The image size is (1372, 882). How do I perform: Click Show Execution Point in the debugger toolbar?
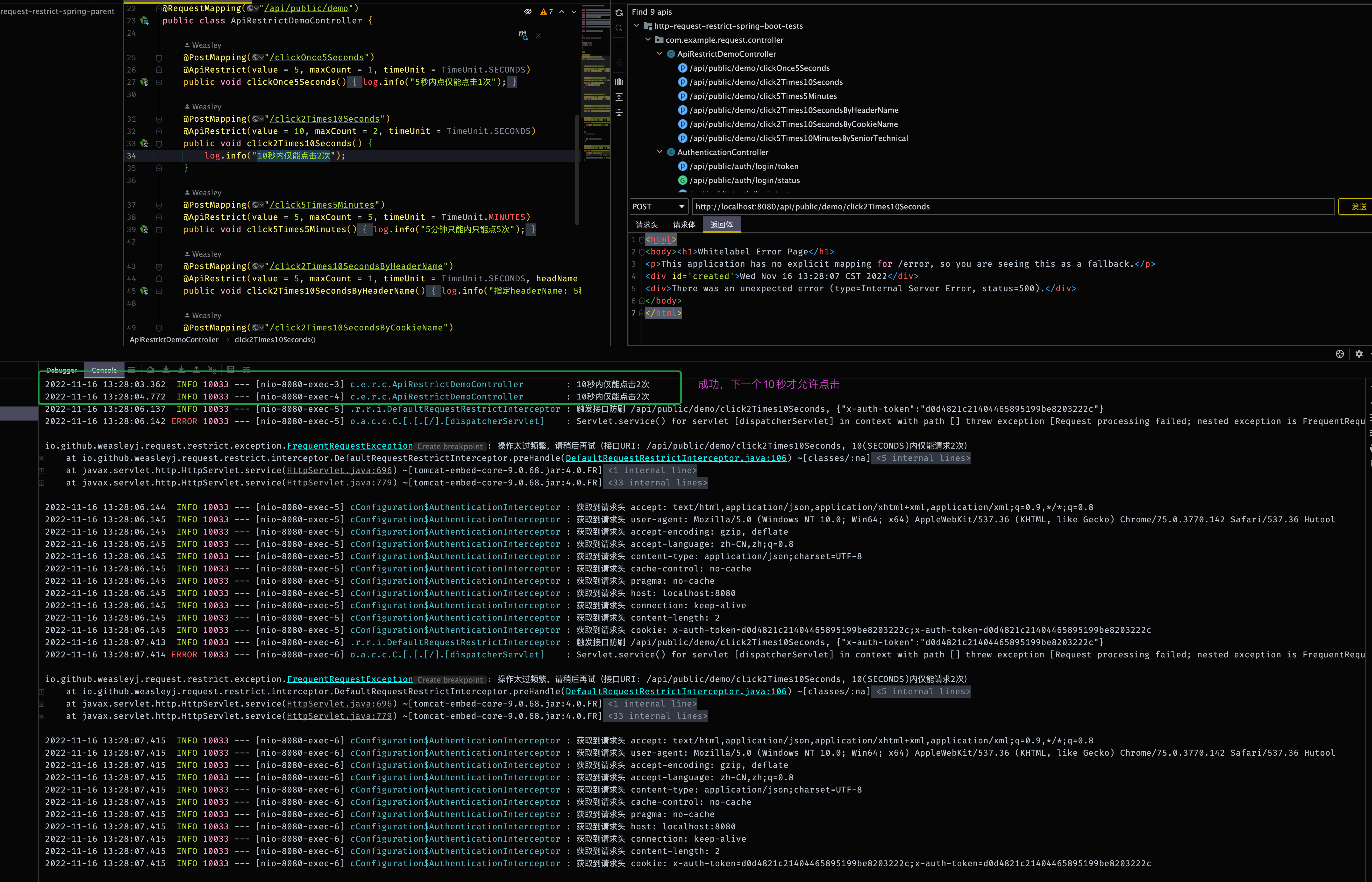[x=132, y=370]
